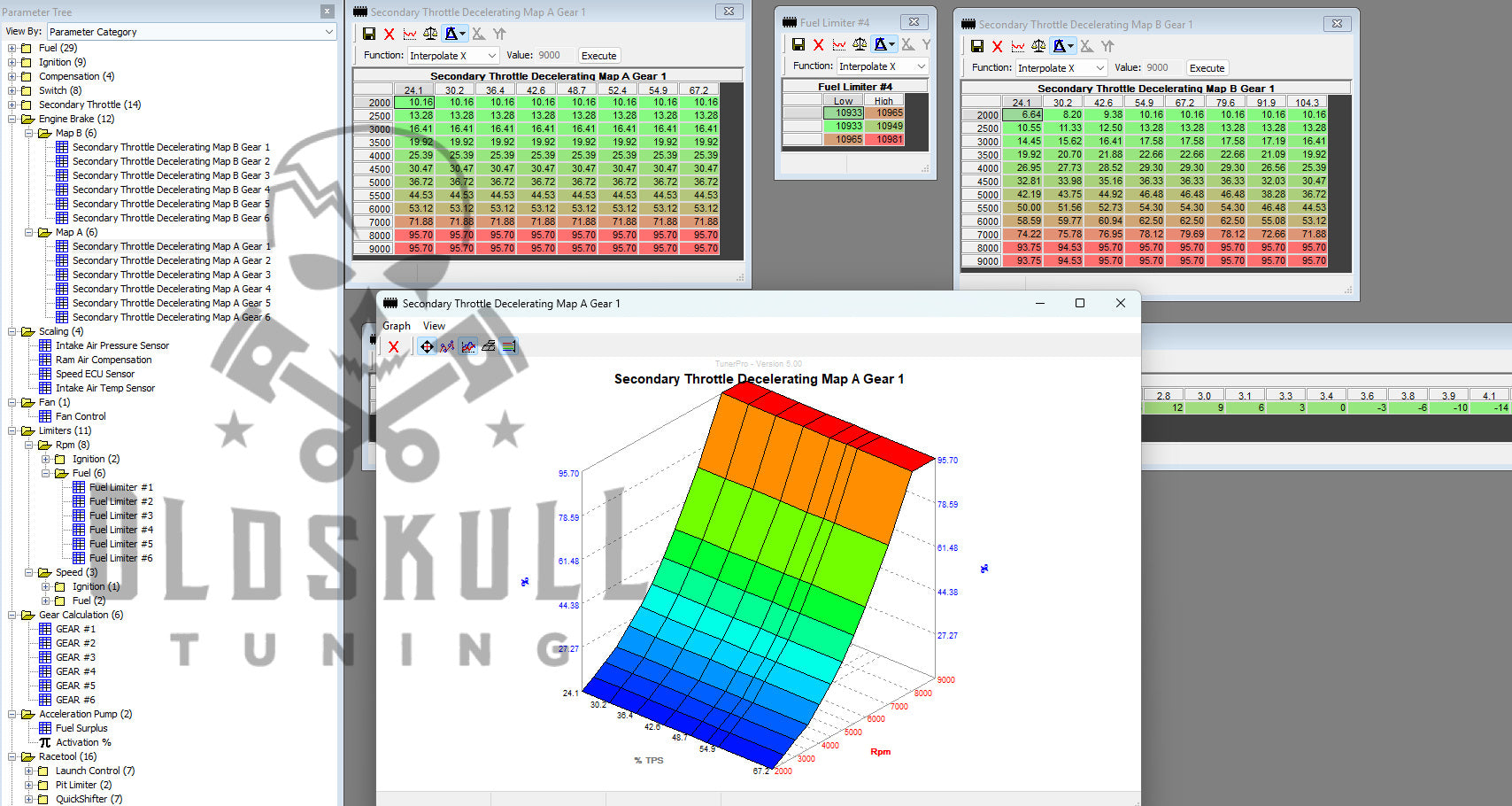This screenshot has width=1512, height=806.
Task: Select Fan Control tree item
Action: 81,416
